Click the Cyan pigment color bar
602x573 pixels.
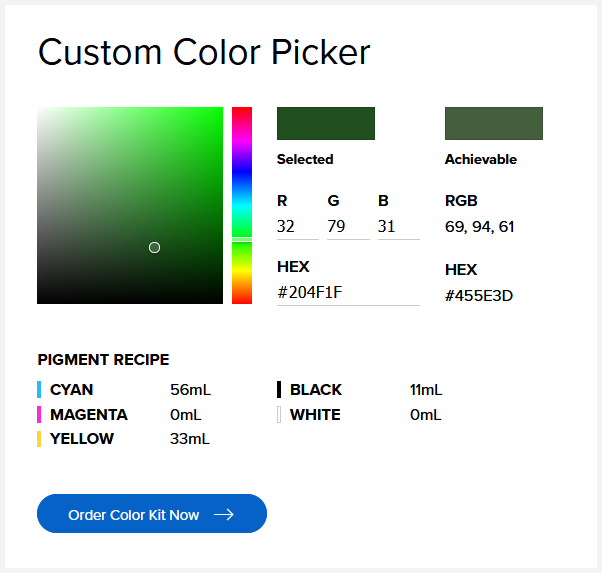point(39,390)
